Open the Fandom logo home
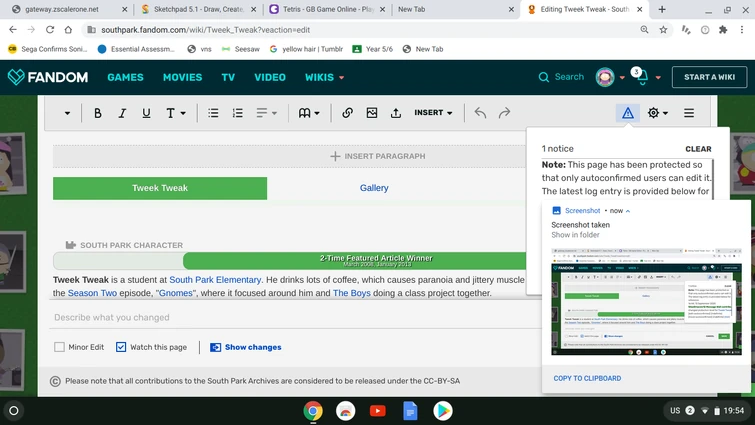755x425 pixels. click(x=48, y=77)
